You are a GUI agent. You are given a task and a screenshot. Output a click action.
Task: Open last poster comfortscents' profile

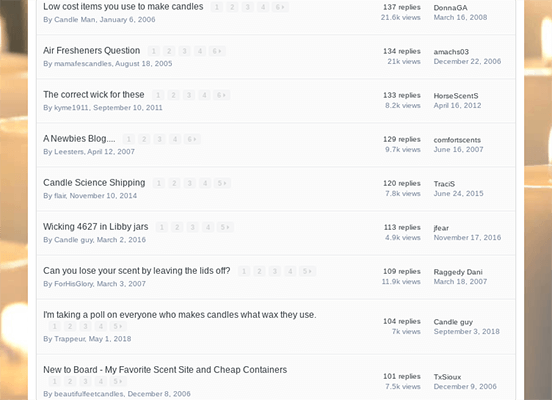click(457, 140)
